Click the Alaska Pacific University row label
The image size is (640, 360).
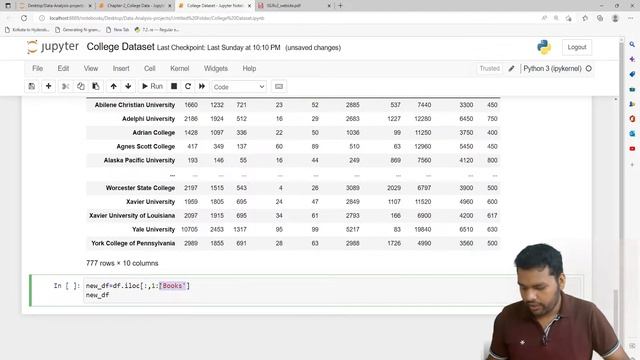[139, 160]
